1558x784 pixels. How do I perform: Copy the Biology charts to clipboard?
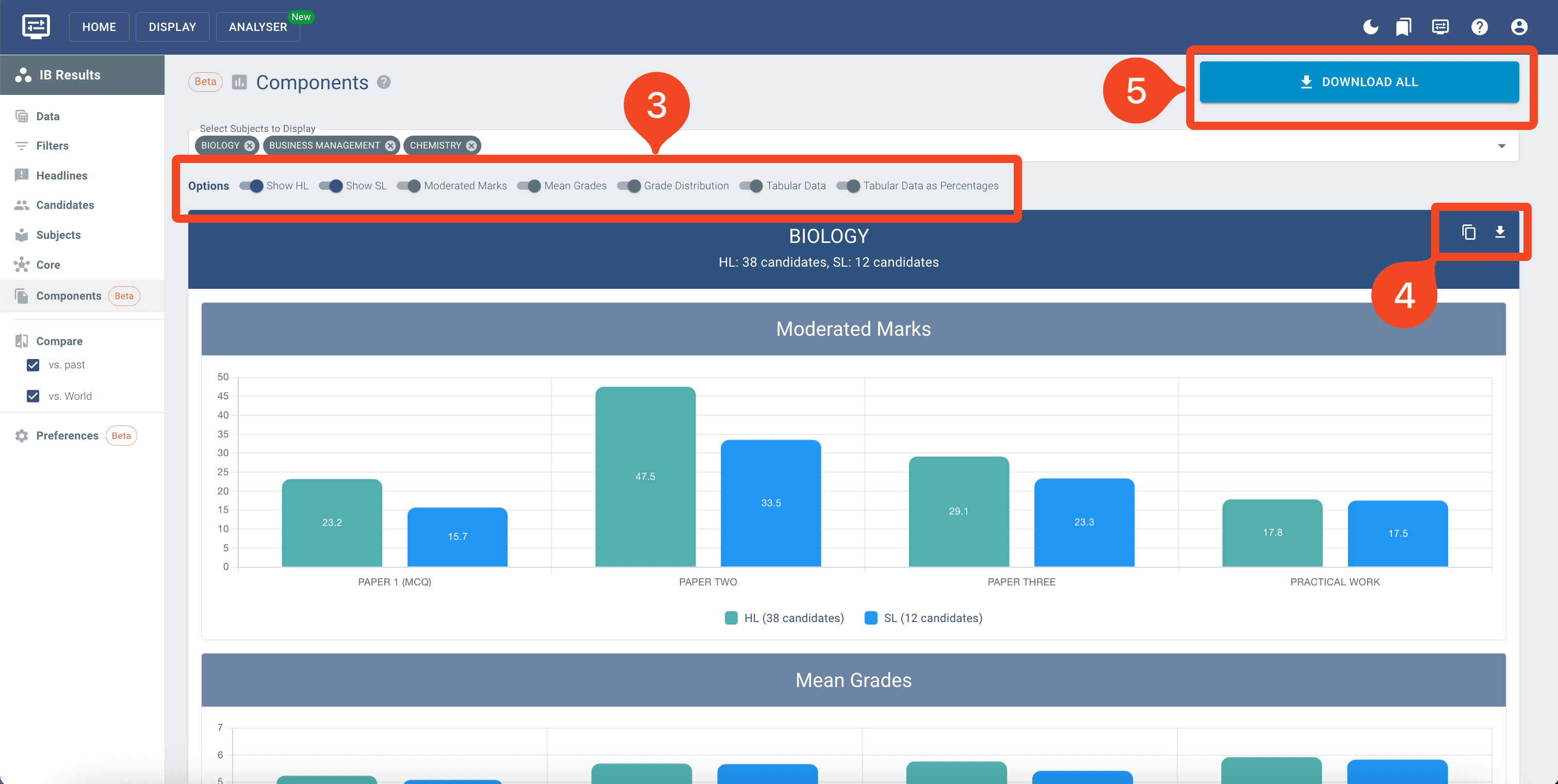(1468, 232)
